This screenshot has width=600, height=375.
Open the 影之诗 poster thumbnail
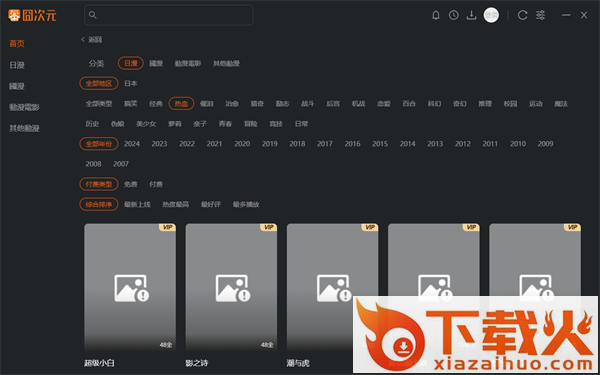(232, 288)
